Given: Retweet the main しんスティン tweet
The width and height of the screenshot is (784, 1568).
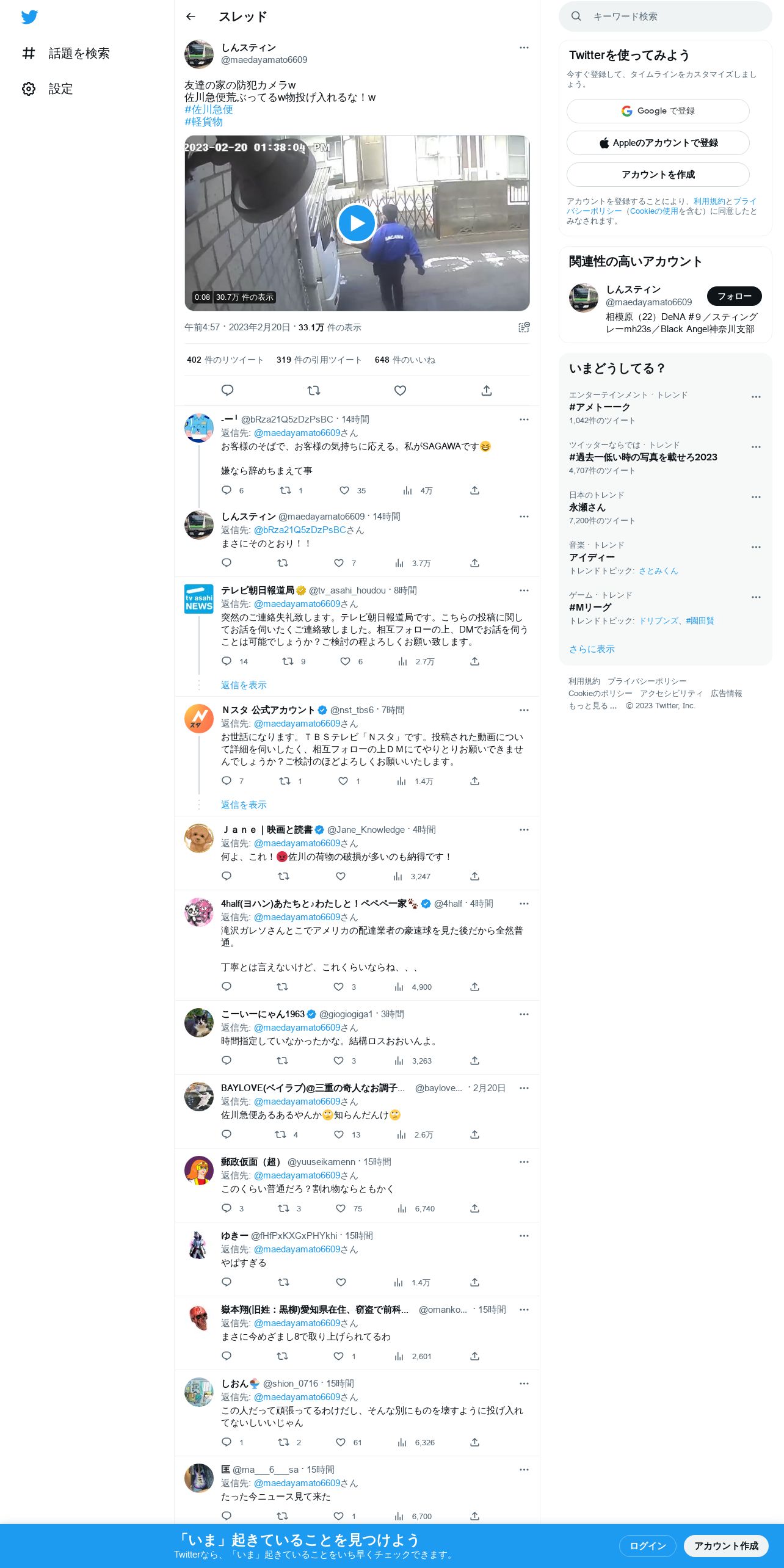Looking at the screenshot, I should 313,390.
